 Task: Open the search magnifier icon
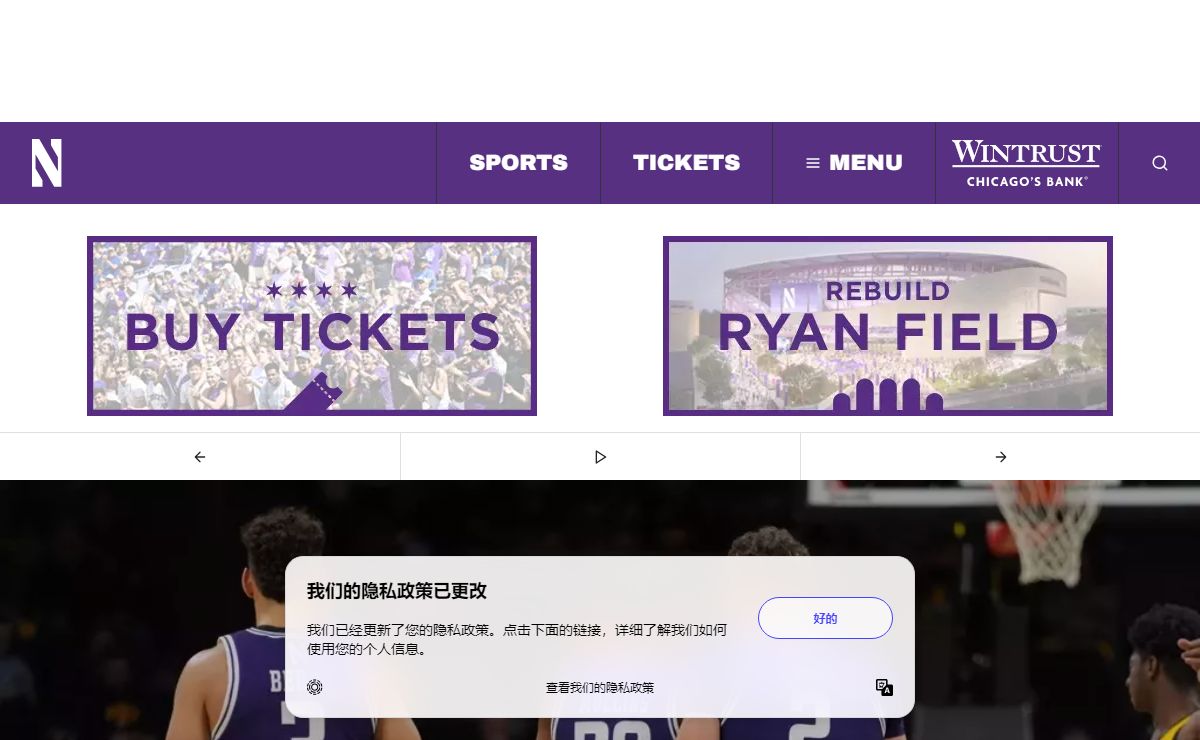(x=1160, y=163)
